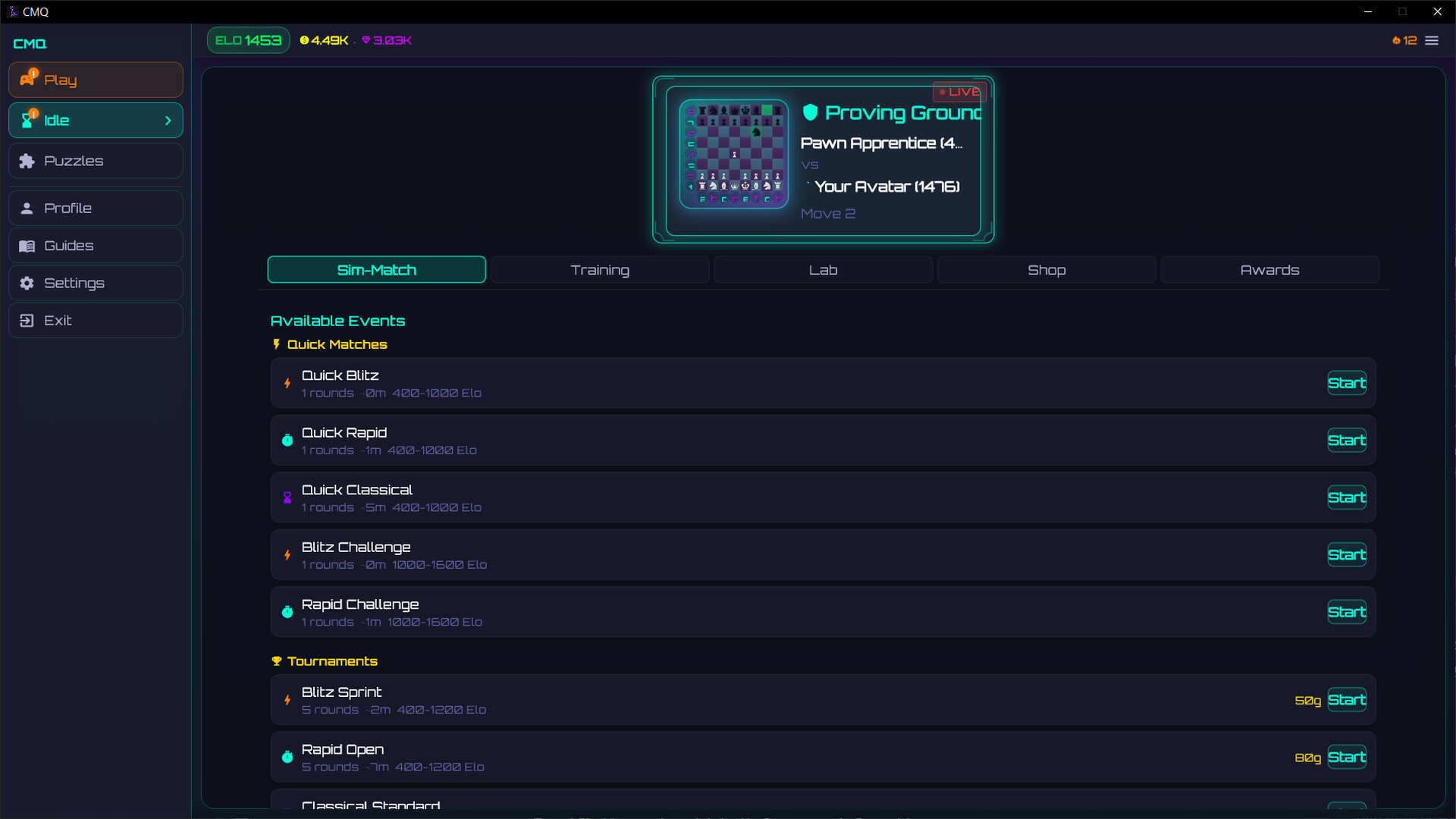
Task: Click the gold coin balance icon
Action: point(304,41)
